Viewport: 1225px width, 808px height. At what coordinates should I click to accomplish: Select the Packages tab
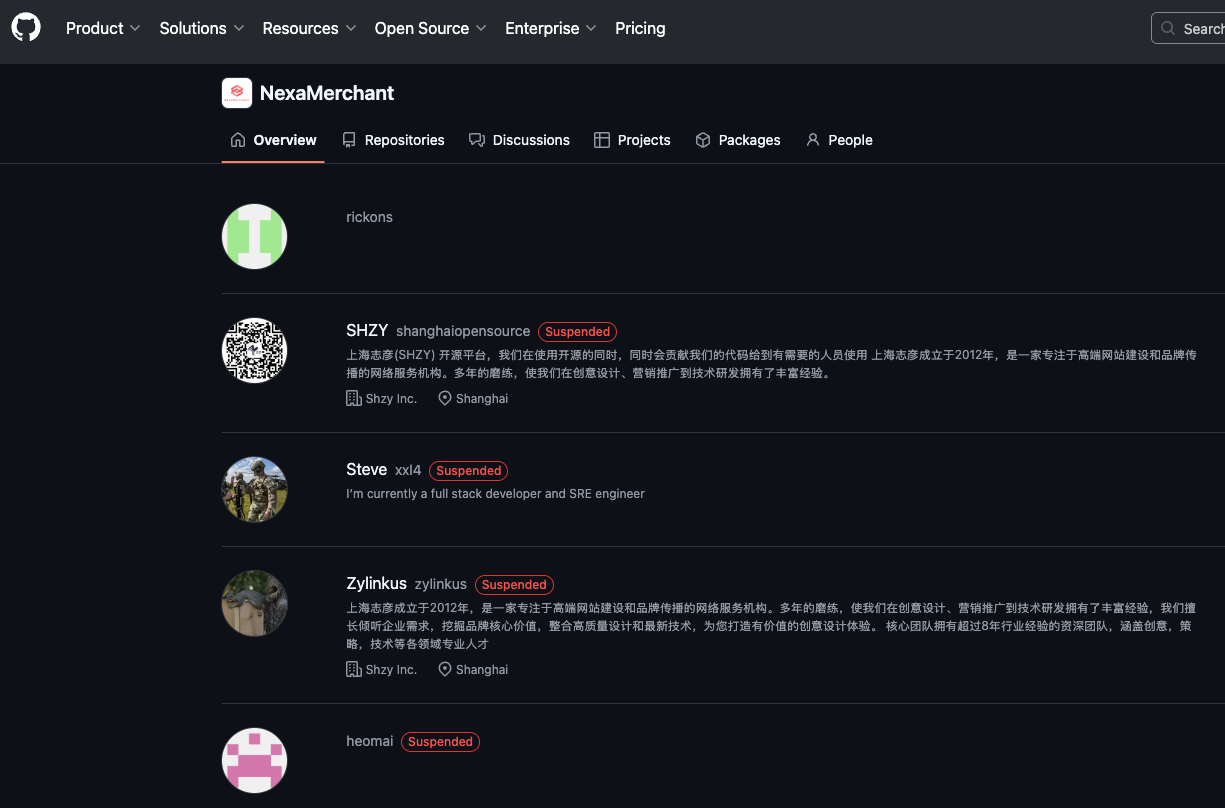pyautogui.click(x=738, y=140)
